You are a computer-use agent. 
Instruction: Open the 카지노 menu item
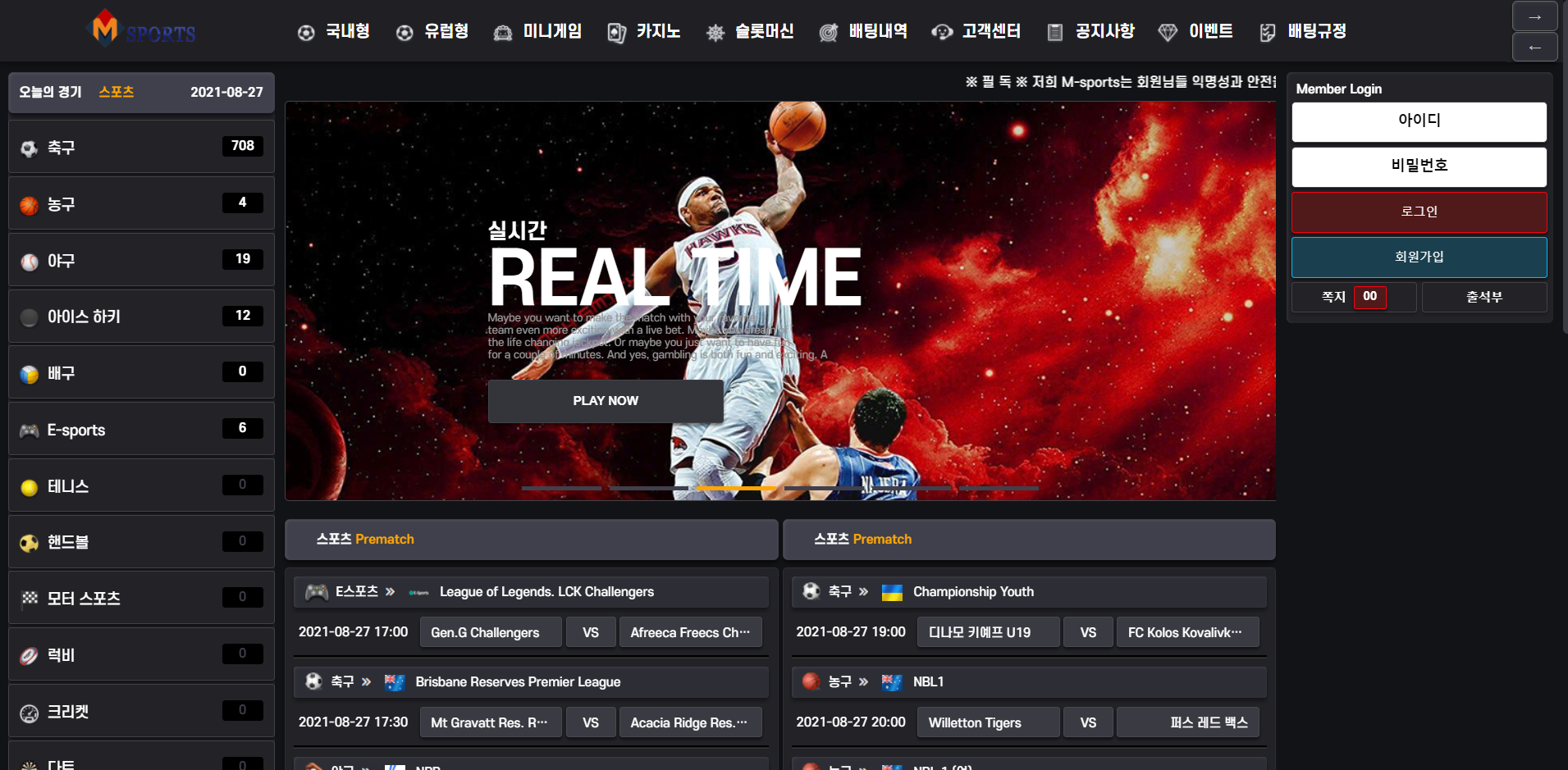[x=644, y=31]
